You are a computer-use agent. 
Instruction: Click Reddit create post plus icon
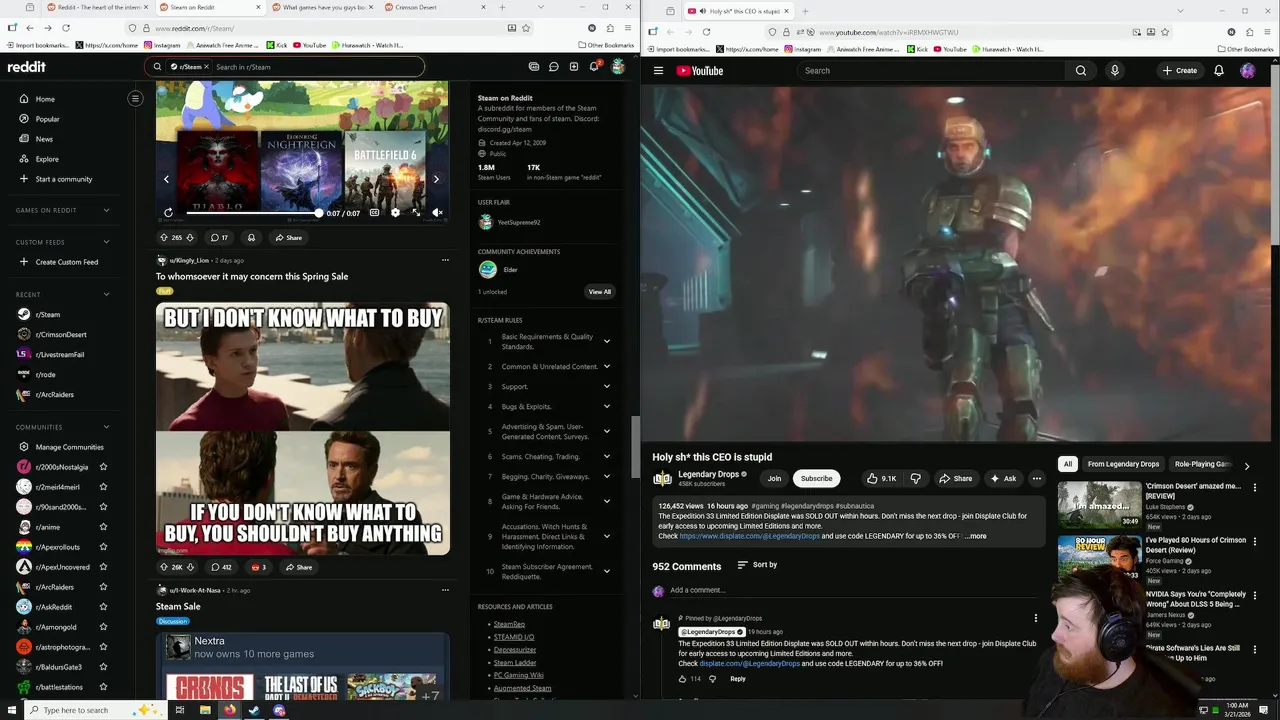[x=573, y=67]
